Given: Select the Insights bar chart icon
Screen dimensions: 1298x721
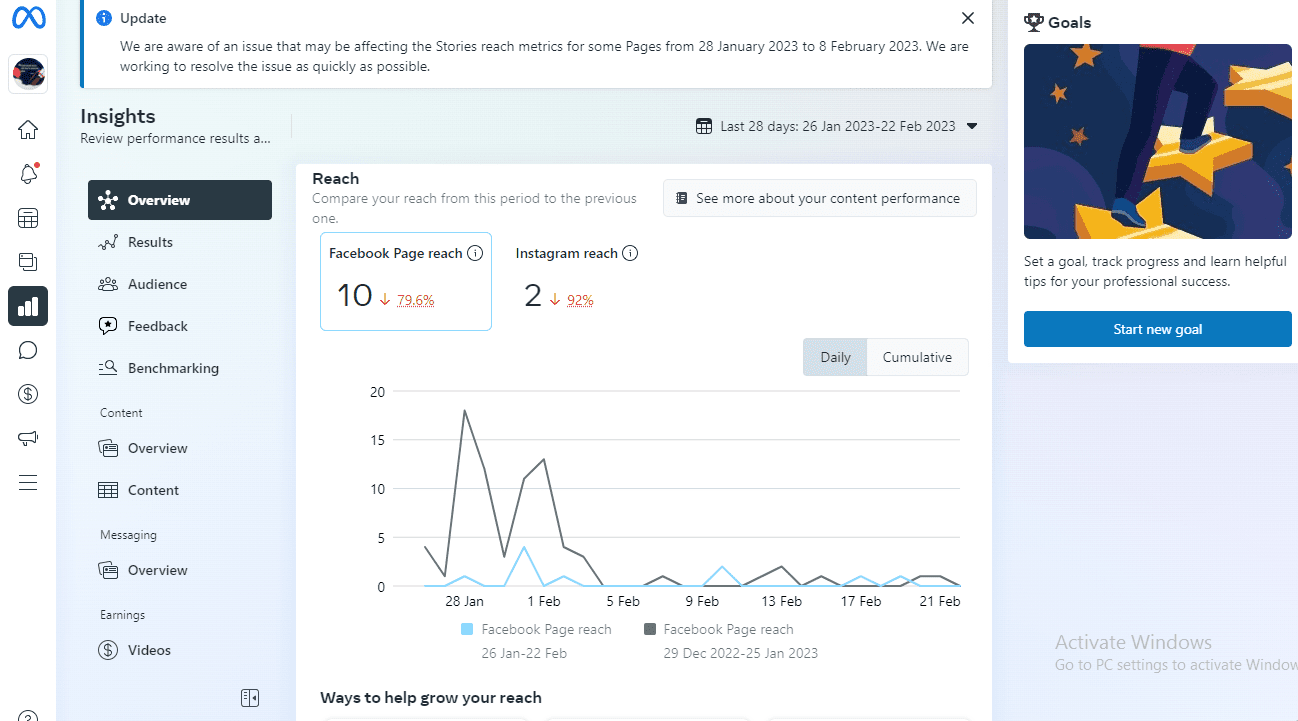Looking at the screenshot, I should [28, 306].
